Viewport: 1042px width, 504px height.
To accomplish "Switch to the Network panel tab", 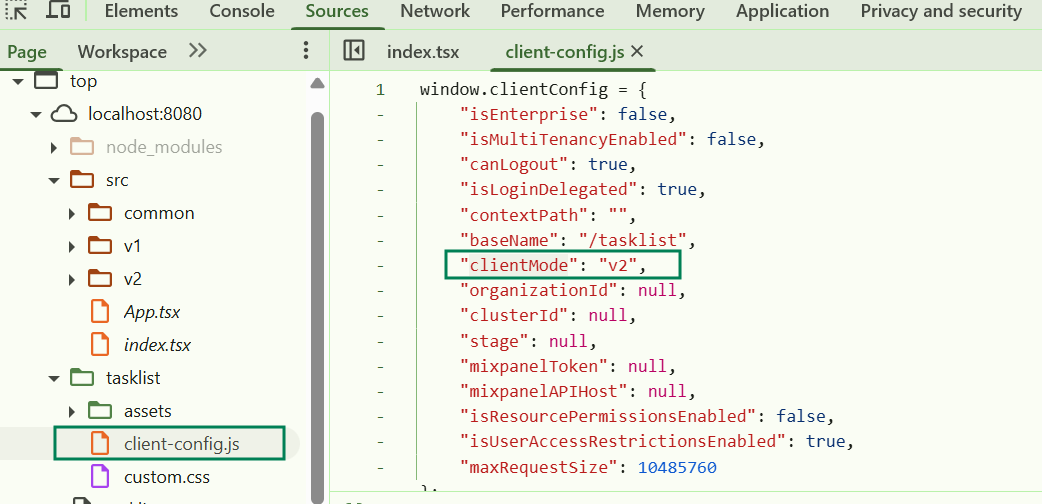I will pos(434,12).
